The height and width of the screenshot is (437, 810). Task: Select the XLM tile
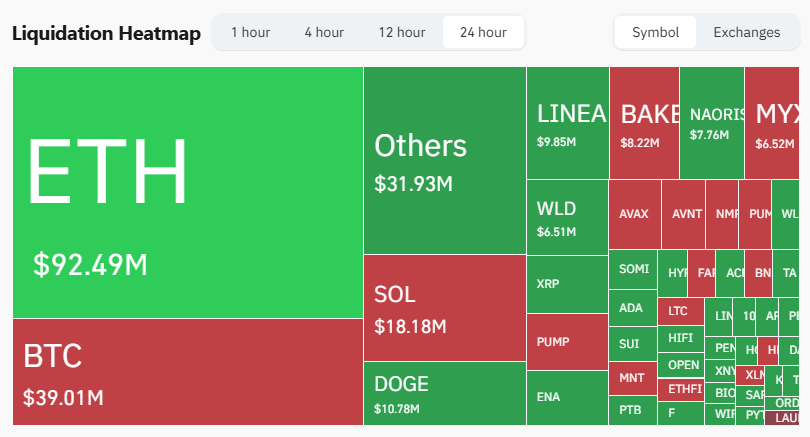point(751,376)
